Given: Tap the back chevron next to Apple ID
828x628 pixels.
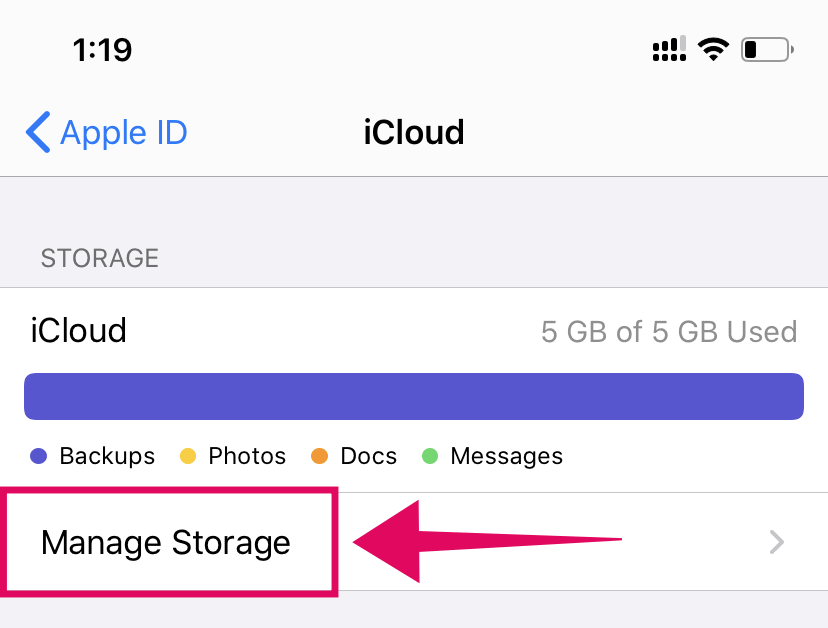Looking at the screenshot, I should click(x=37, y=131).
